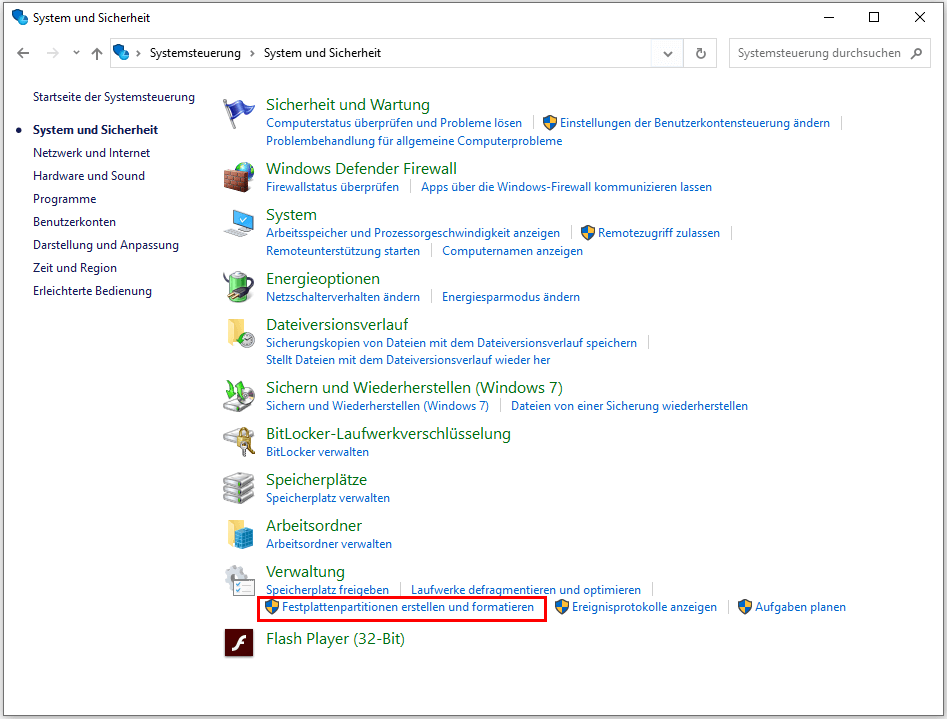
Task: Click the Sicherheit und Wartung flag icon
Action: 239,113
